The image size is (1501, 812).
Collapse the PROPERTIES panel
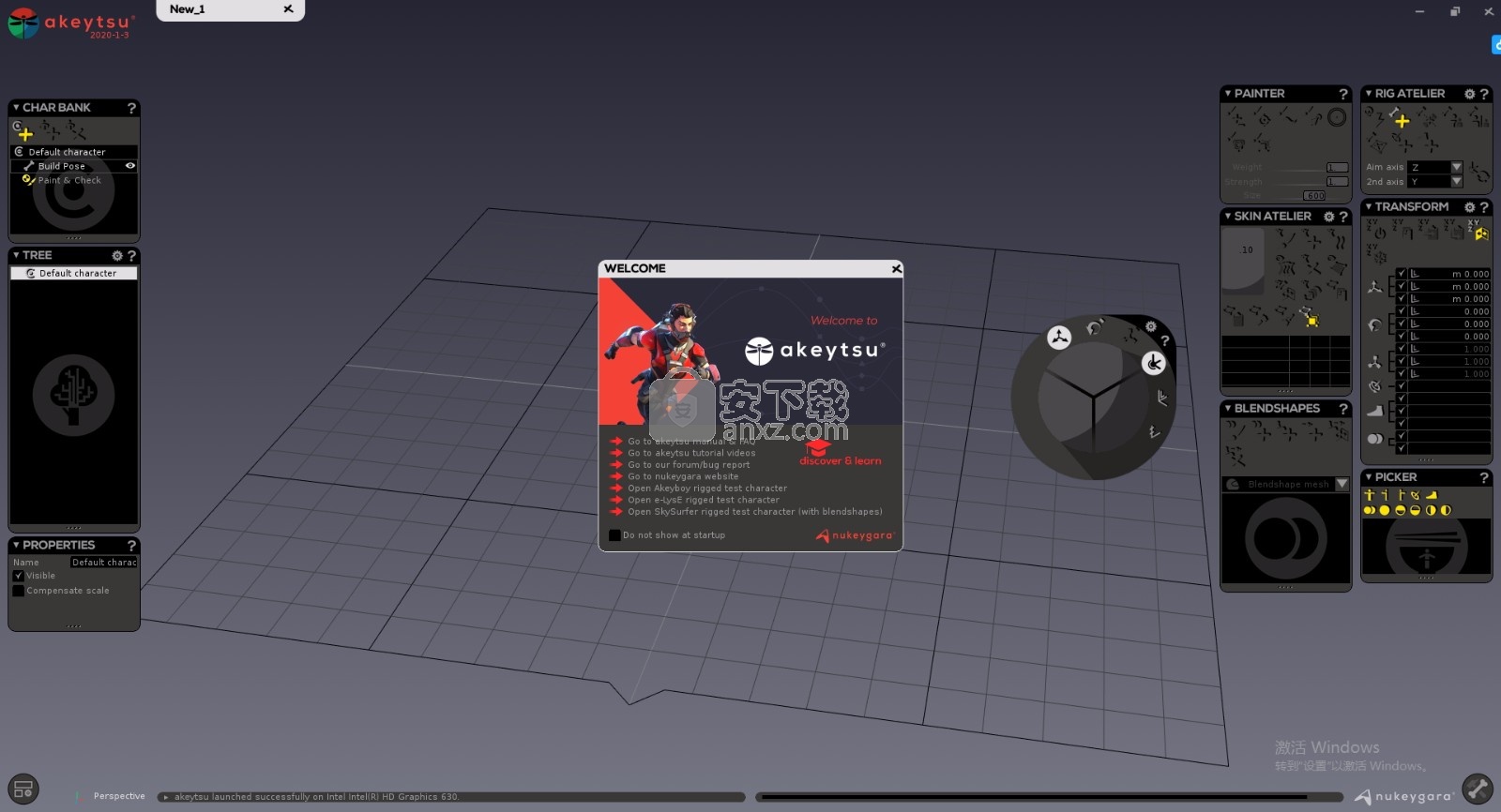(16, 545)
